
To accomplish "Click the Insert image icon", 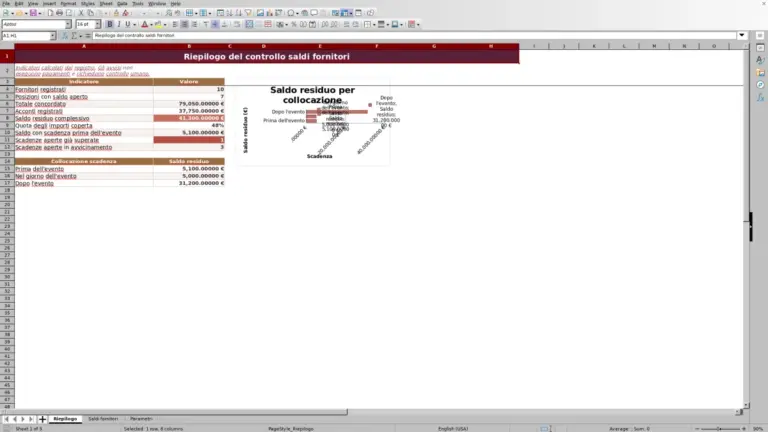I will [x=260, y=13].
